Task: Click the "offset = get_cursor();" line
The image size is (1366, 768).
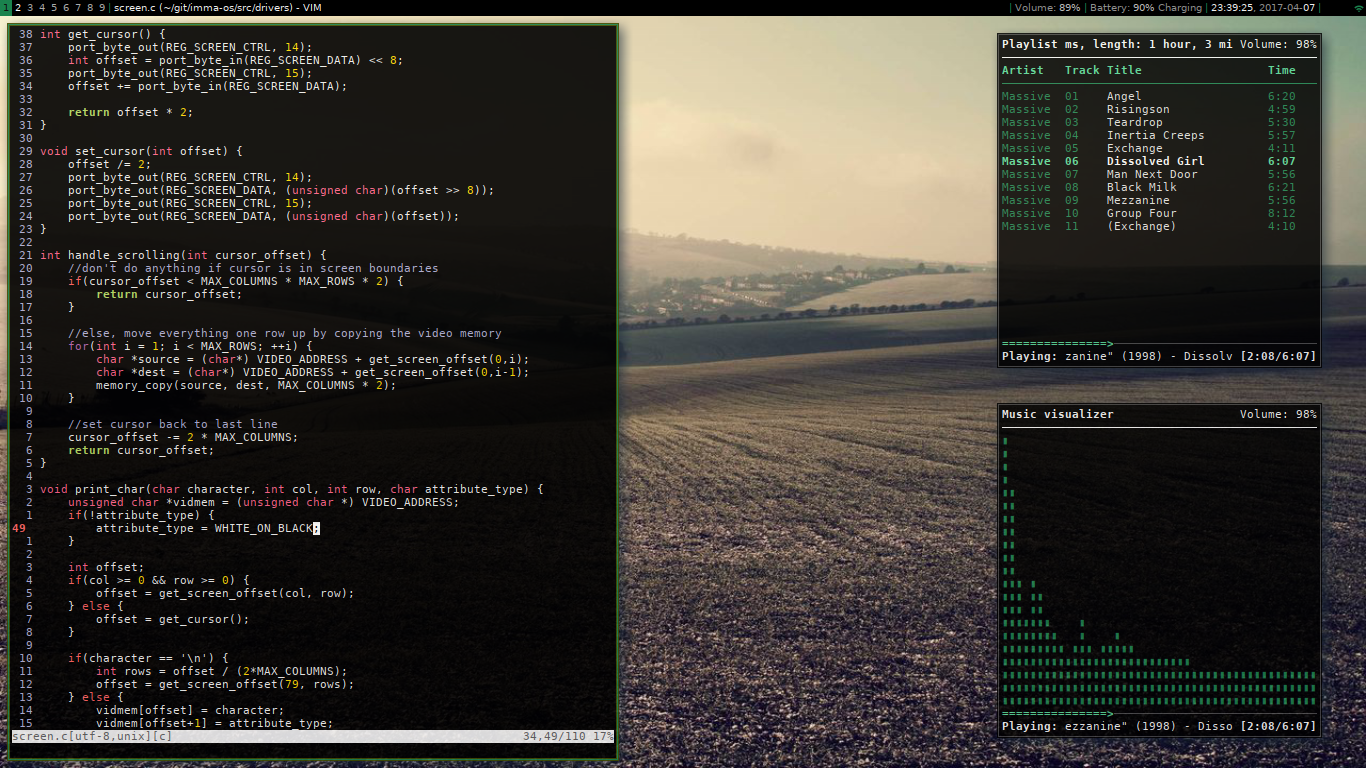Action: click(172, 619)
